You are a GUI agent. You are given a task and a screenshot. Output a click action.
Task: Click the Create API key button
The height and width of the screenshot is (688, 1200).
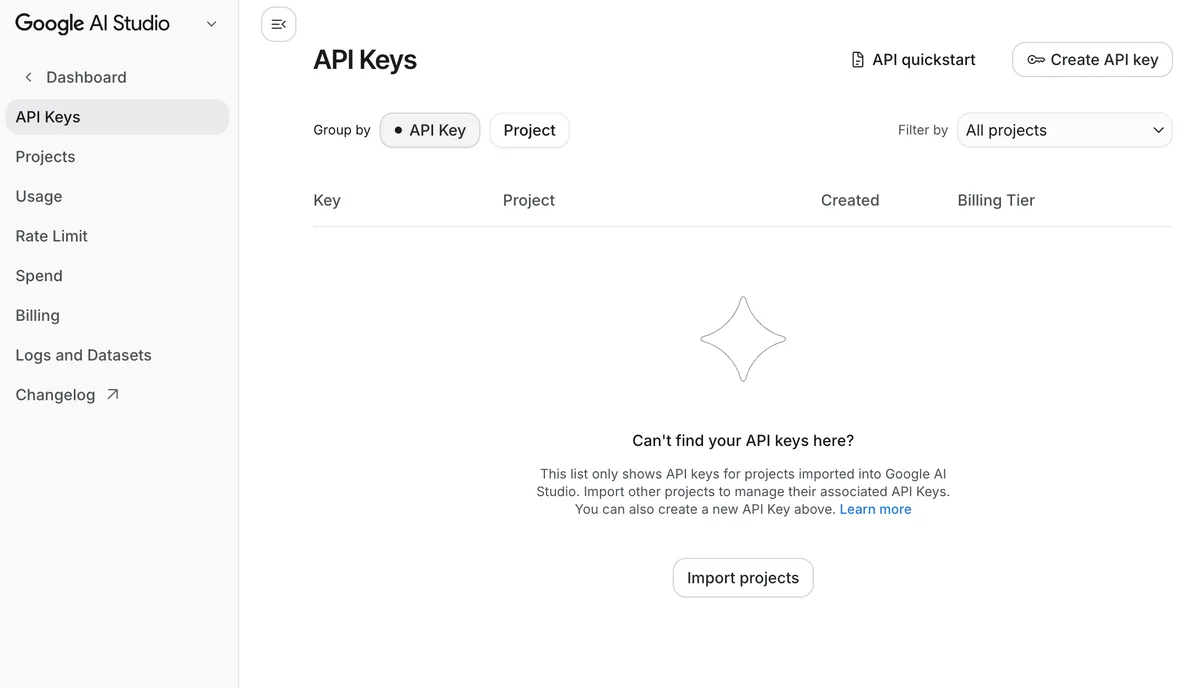tap(1092, 60)
